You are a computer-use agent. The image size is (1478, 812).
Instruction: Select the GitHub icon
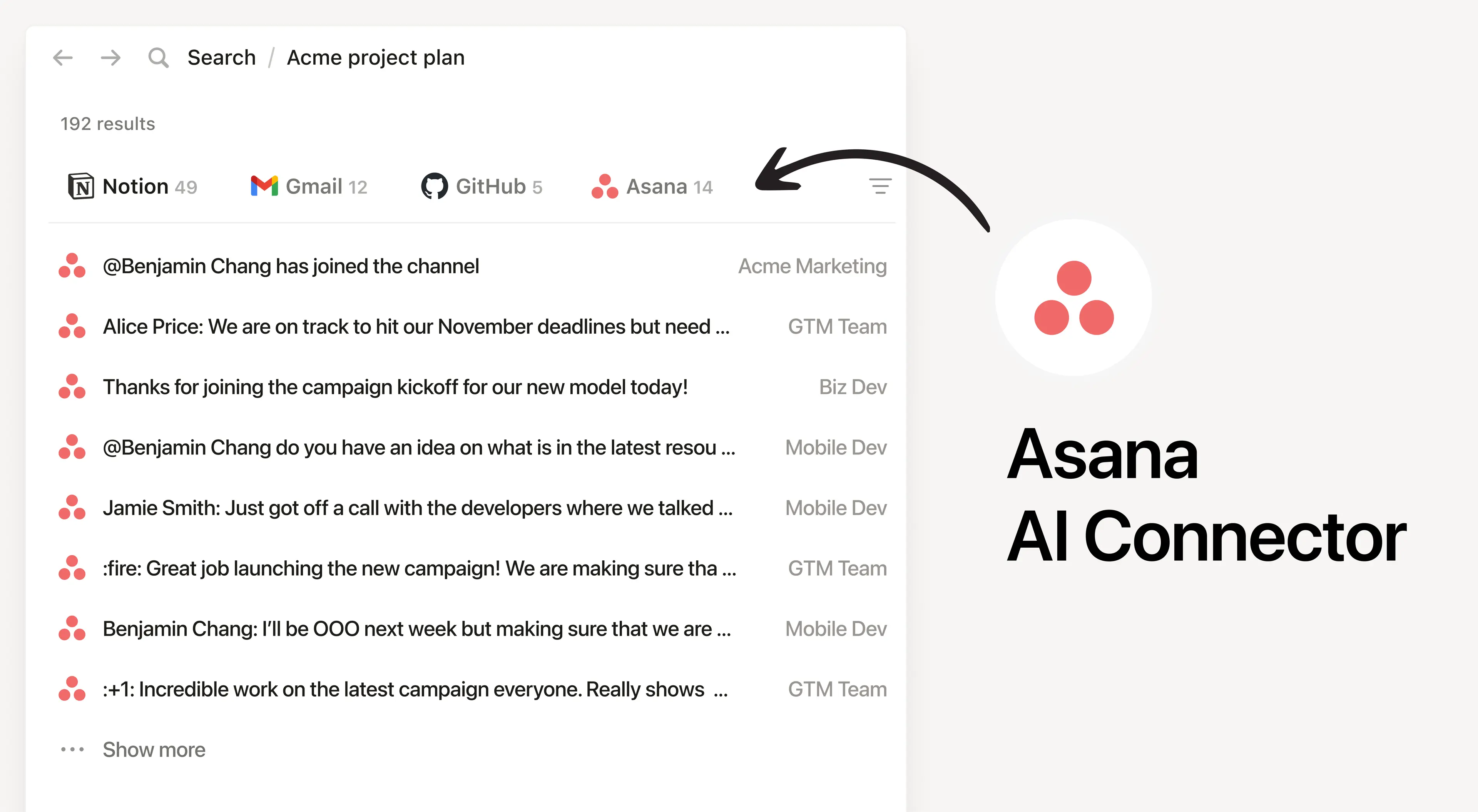pos(435,185)
